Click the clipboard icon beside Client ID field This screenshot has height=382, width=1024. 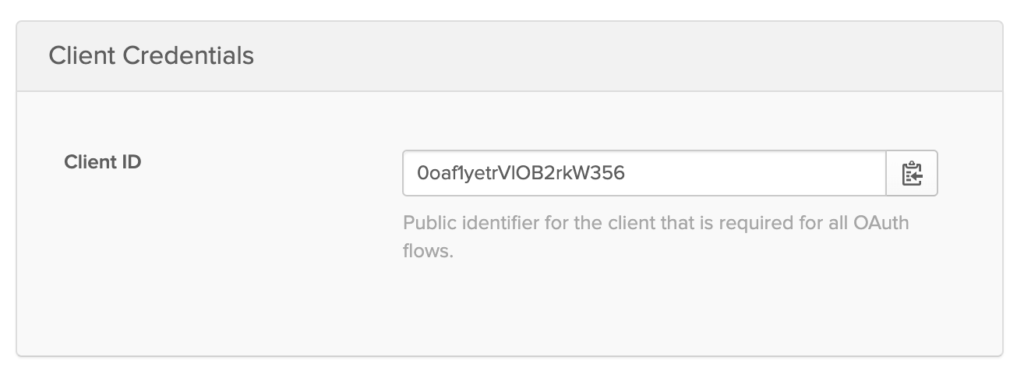coord(912,174)
